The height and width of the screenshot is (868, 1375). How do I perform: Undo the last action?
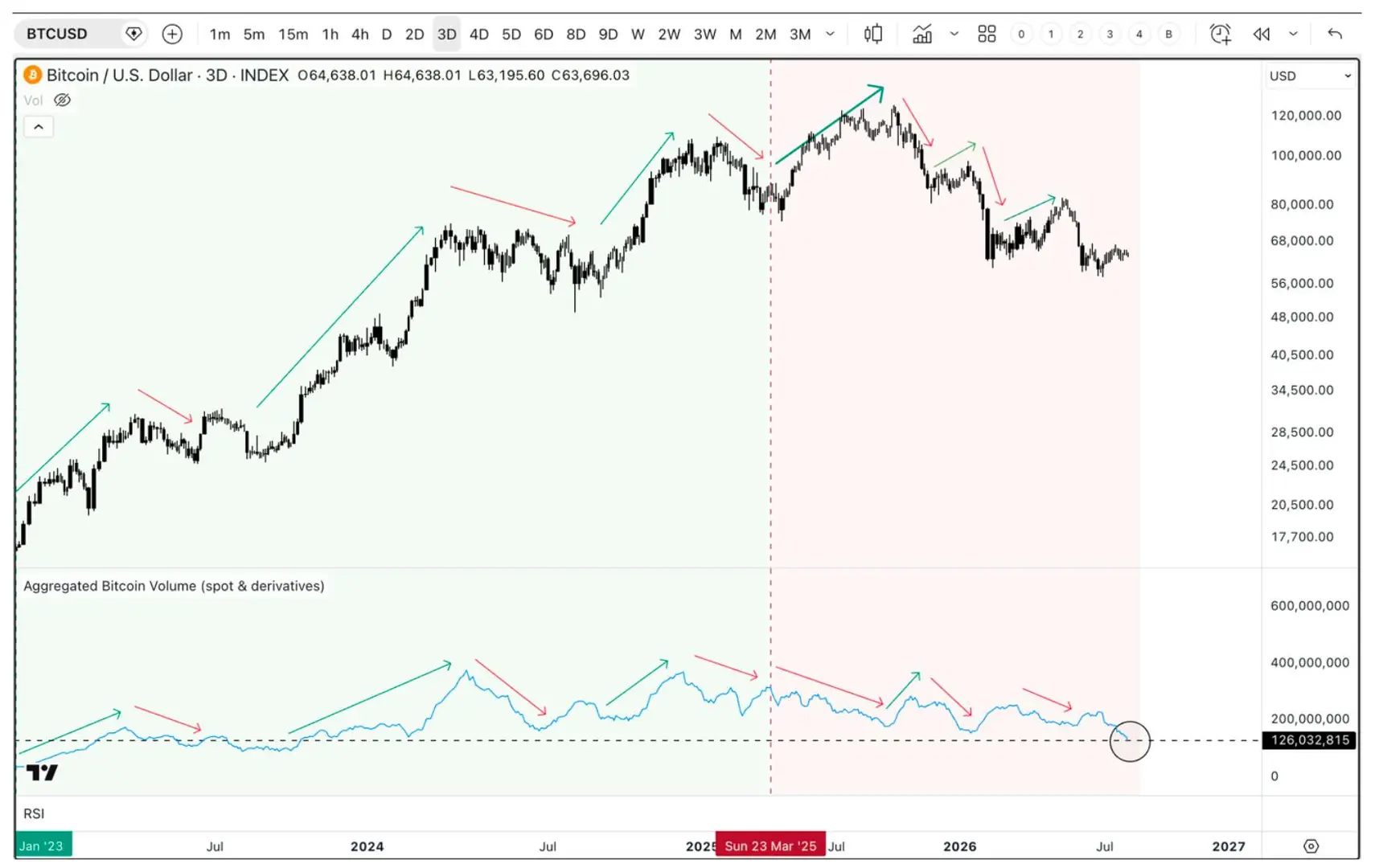click(x=1335, y=34)
